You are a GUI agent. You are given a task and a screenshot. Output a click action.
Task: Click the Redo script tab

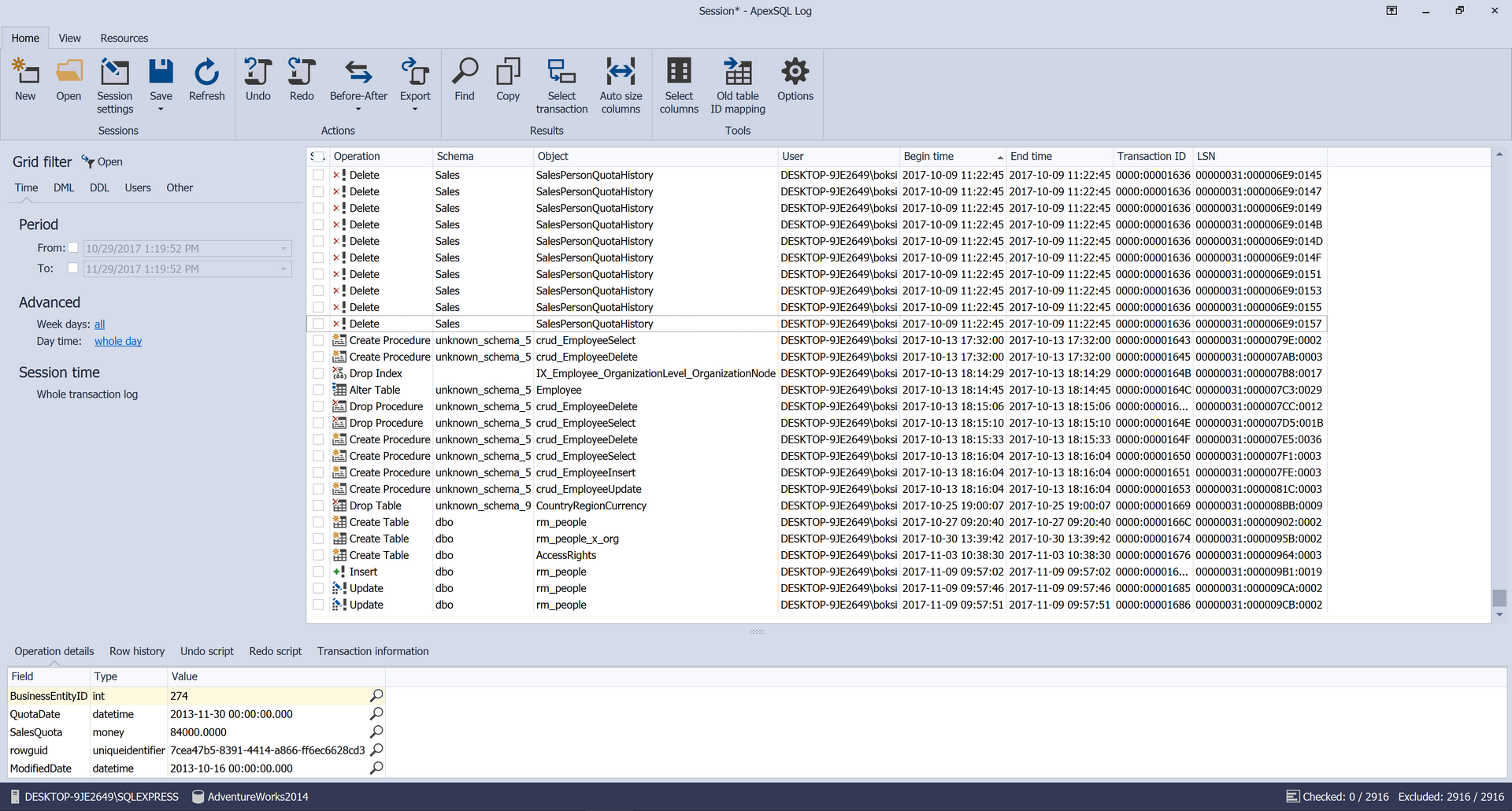[276, 651]
